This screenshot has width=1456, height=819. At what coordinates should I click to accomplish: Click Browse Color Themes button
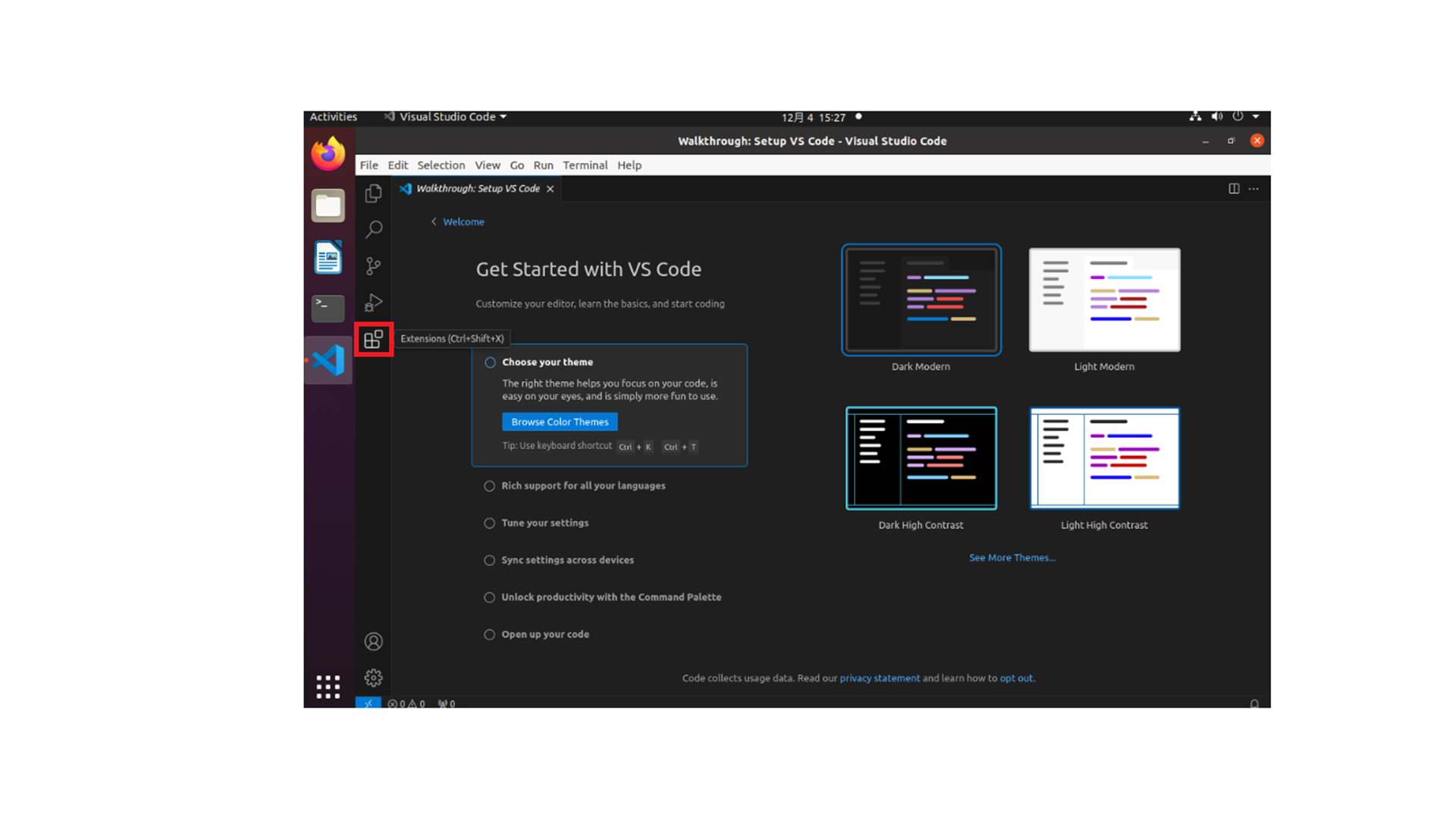(560, 422)
